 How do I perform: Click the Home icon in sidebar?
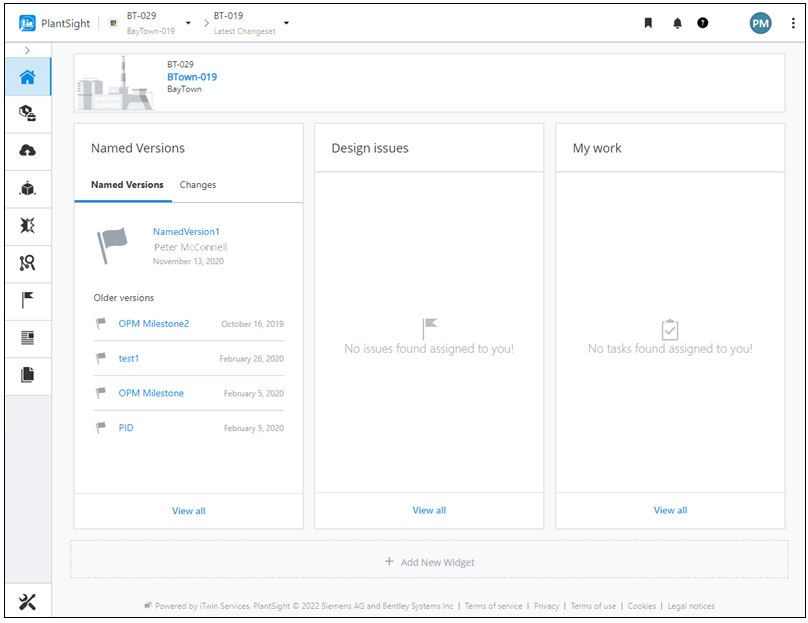[x=28, y=77]
